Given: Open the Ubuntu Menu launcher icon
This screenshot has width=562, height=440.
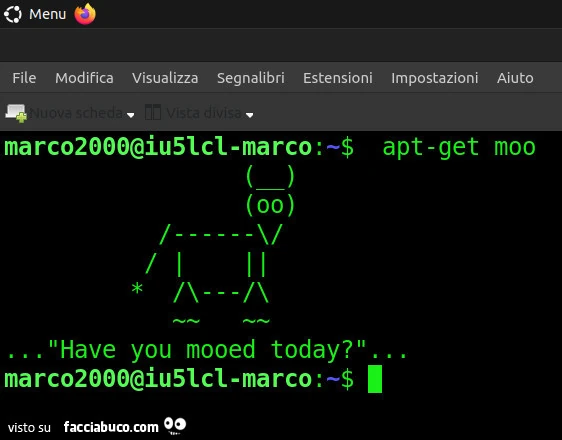Looking at the screenshot, I should pyautogui.click(x=13, y=15).
